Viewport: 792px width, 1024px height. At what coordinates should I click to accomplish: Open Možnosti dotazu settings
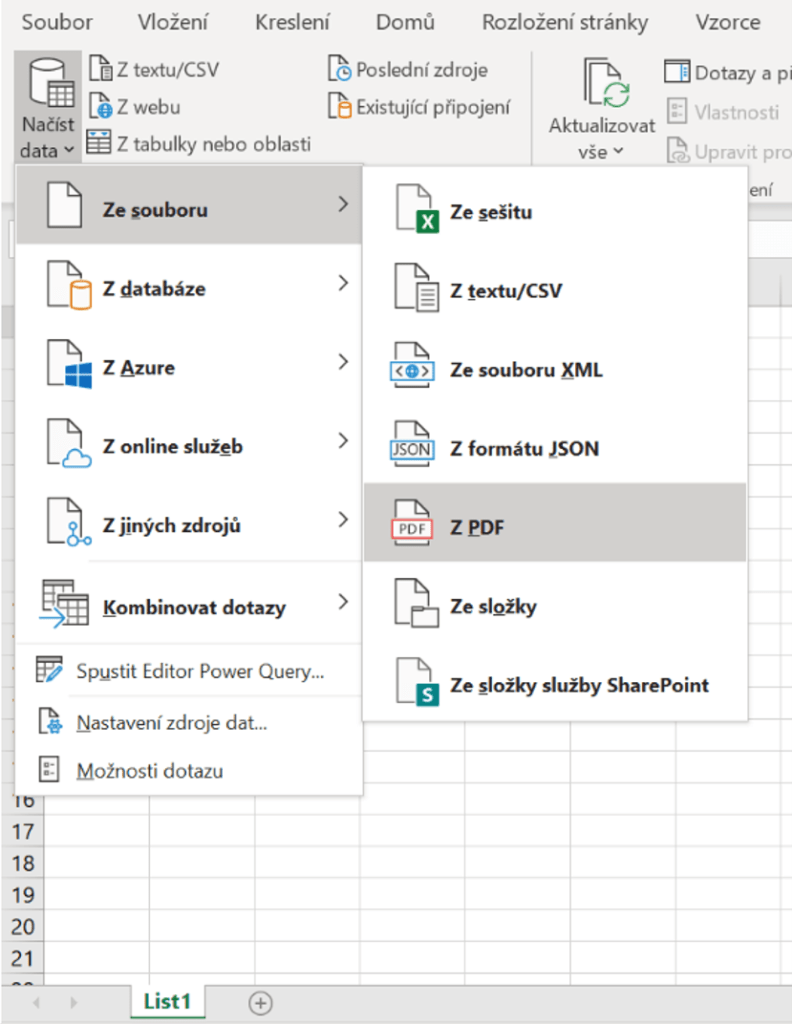150,770
